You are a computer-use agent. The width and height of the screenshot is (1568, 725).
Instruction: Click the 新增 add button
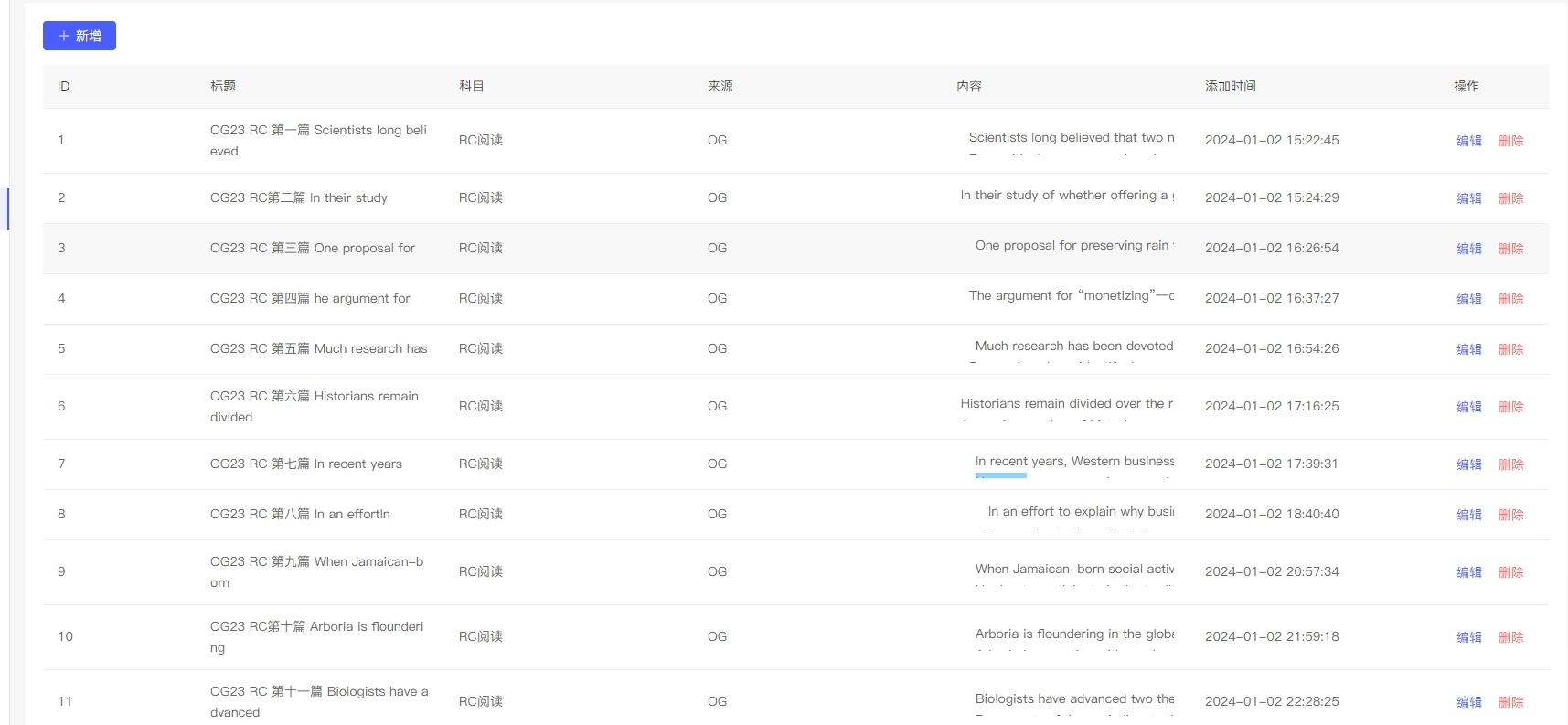pos(80,36)
